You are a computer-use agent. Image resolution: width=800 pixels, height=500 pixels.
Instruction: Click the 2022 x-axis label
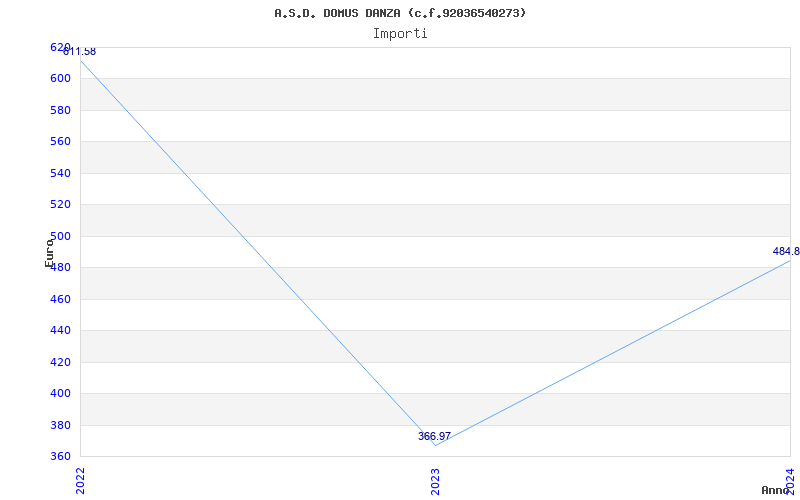pos(80,481)
